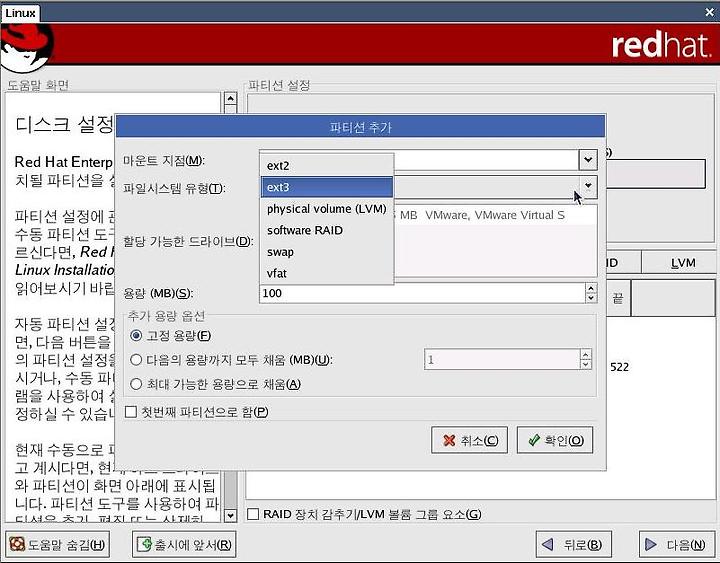The height and width of the screenshot is (563, 720).
Task: Click the red X icon on cancel button
Action: click(x=449, y=440)
